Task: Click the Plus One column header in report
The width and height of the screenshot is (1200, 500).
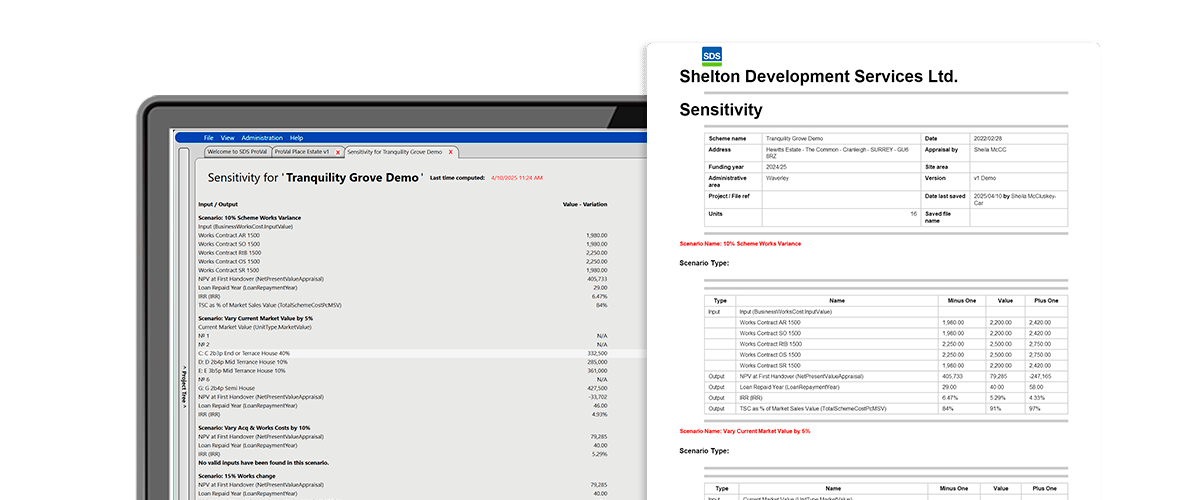Action: (x=1044, y=300)
